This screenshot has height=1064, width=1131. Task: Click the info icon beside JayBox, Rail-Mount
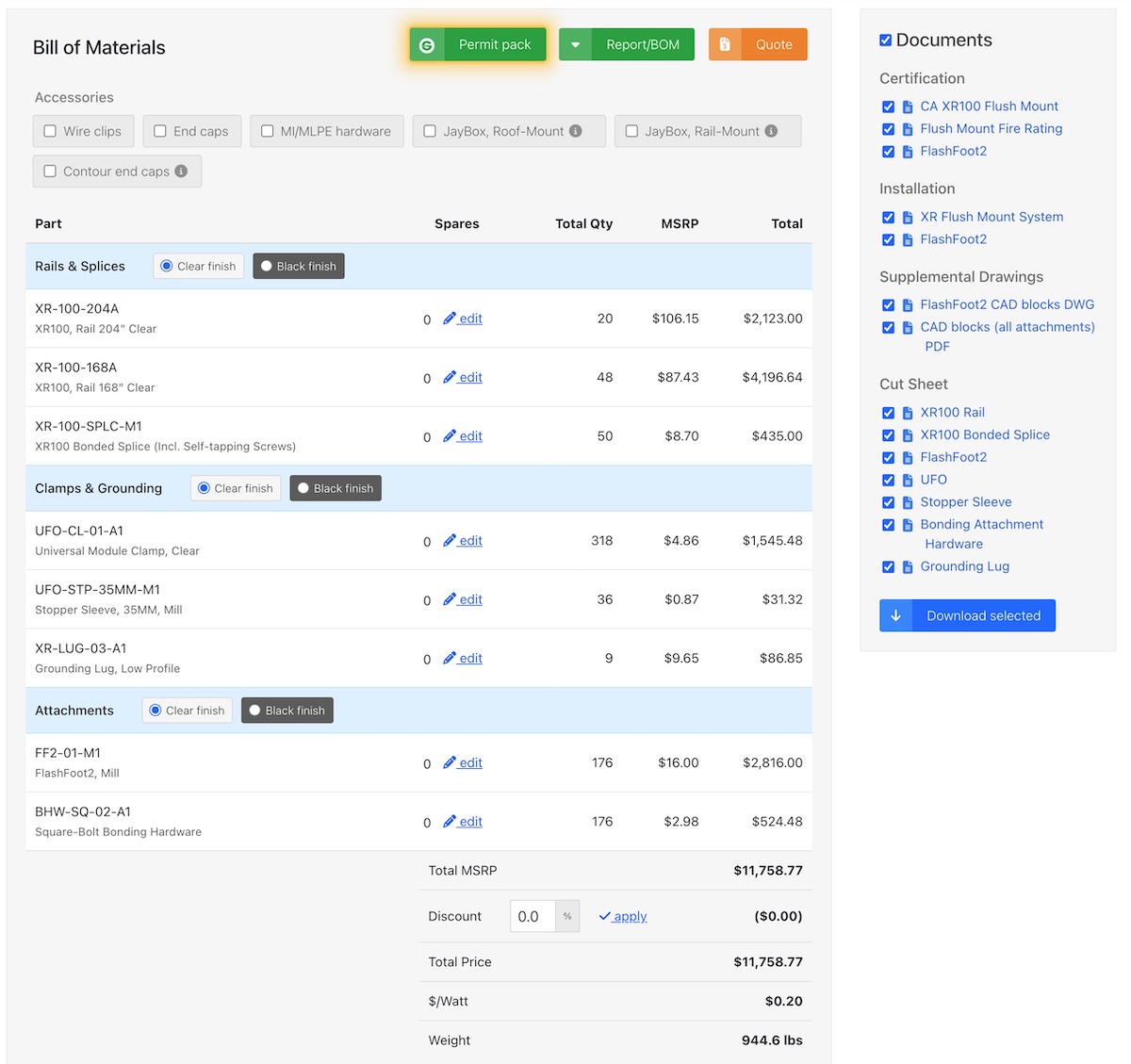click(771, 131)
